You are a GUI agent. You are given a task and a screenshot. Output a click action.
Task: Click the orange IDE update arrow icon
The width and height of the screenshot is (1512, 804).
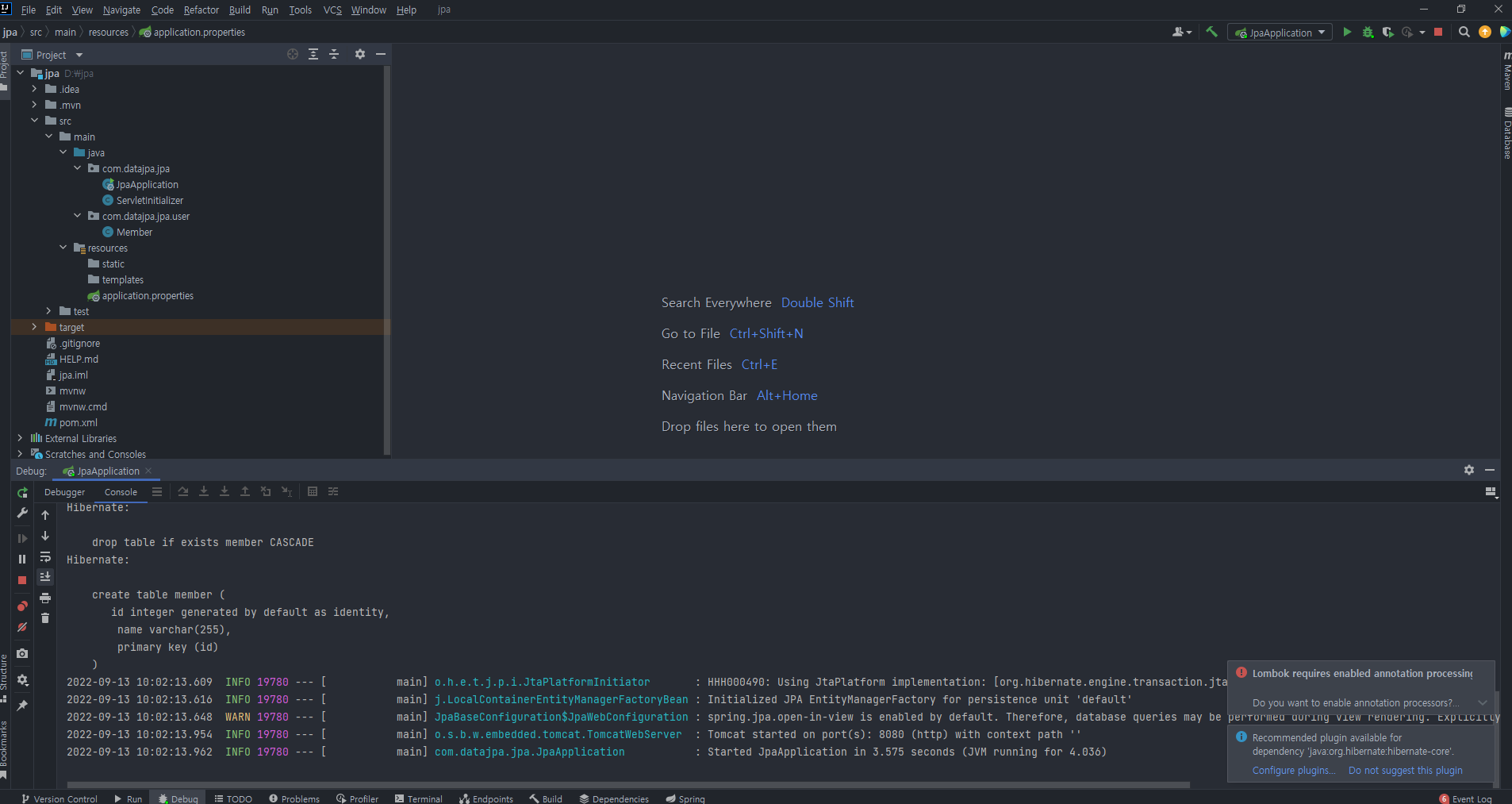[1485, 33]
